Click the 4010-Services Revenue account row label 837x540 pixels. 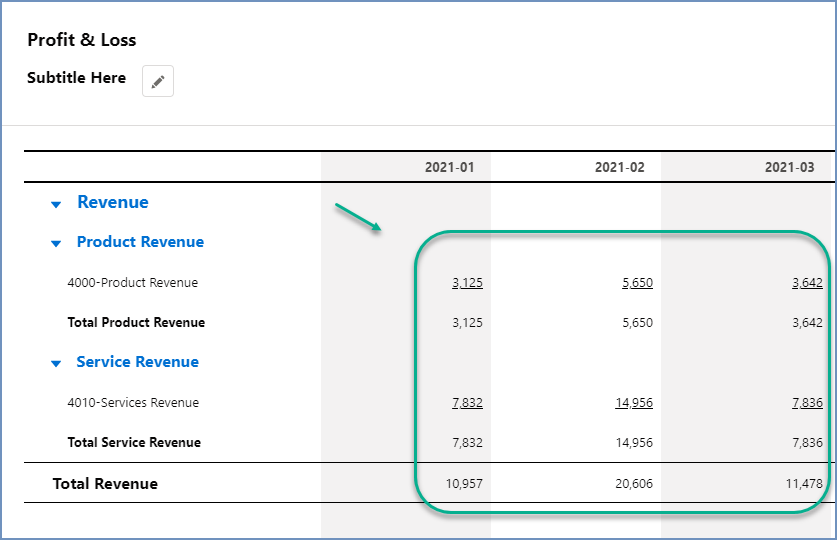pos(133,403)
